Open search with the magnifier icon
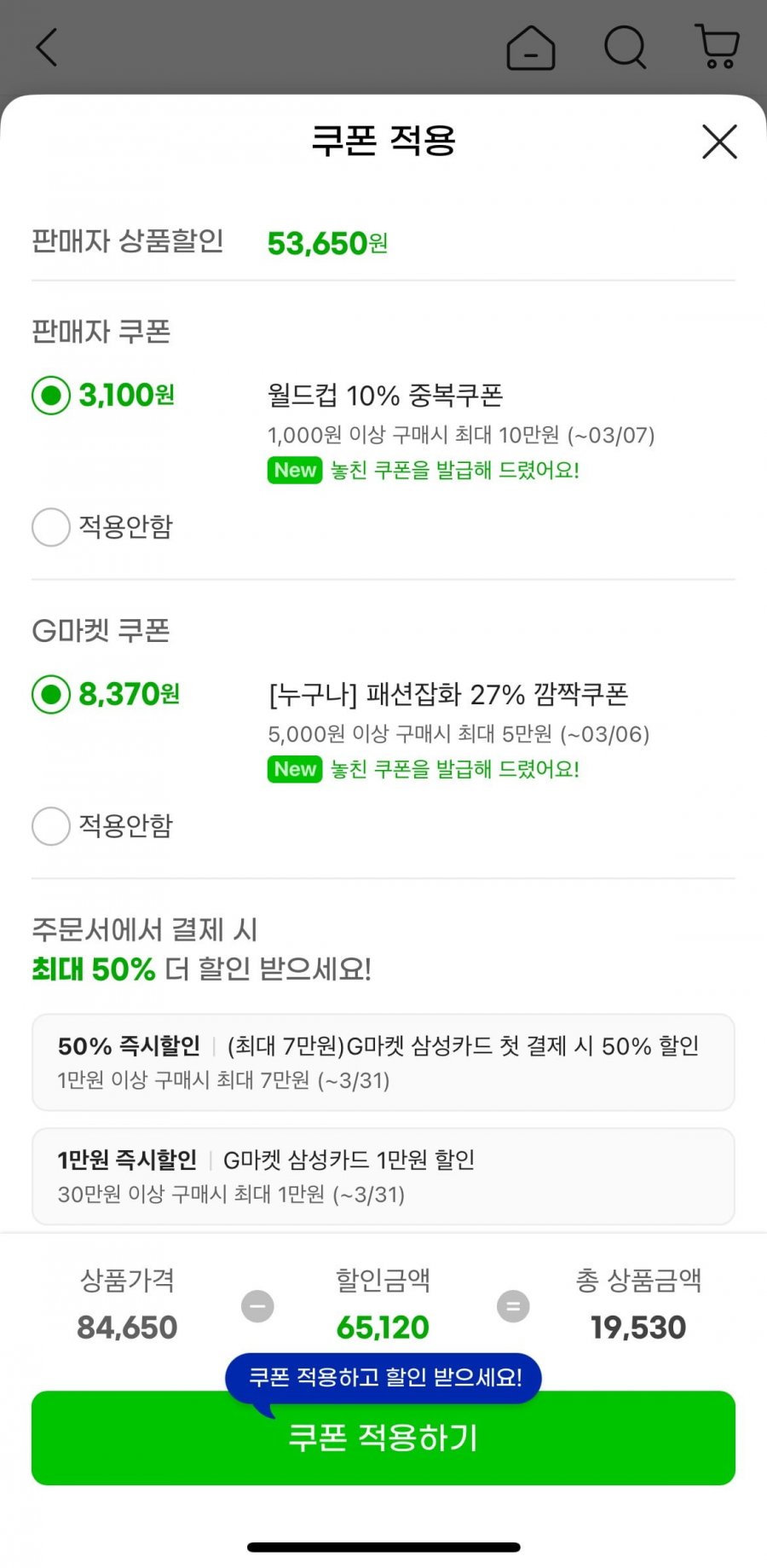Screen dimensions: 767x1568 [x=626, y=48]
